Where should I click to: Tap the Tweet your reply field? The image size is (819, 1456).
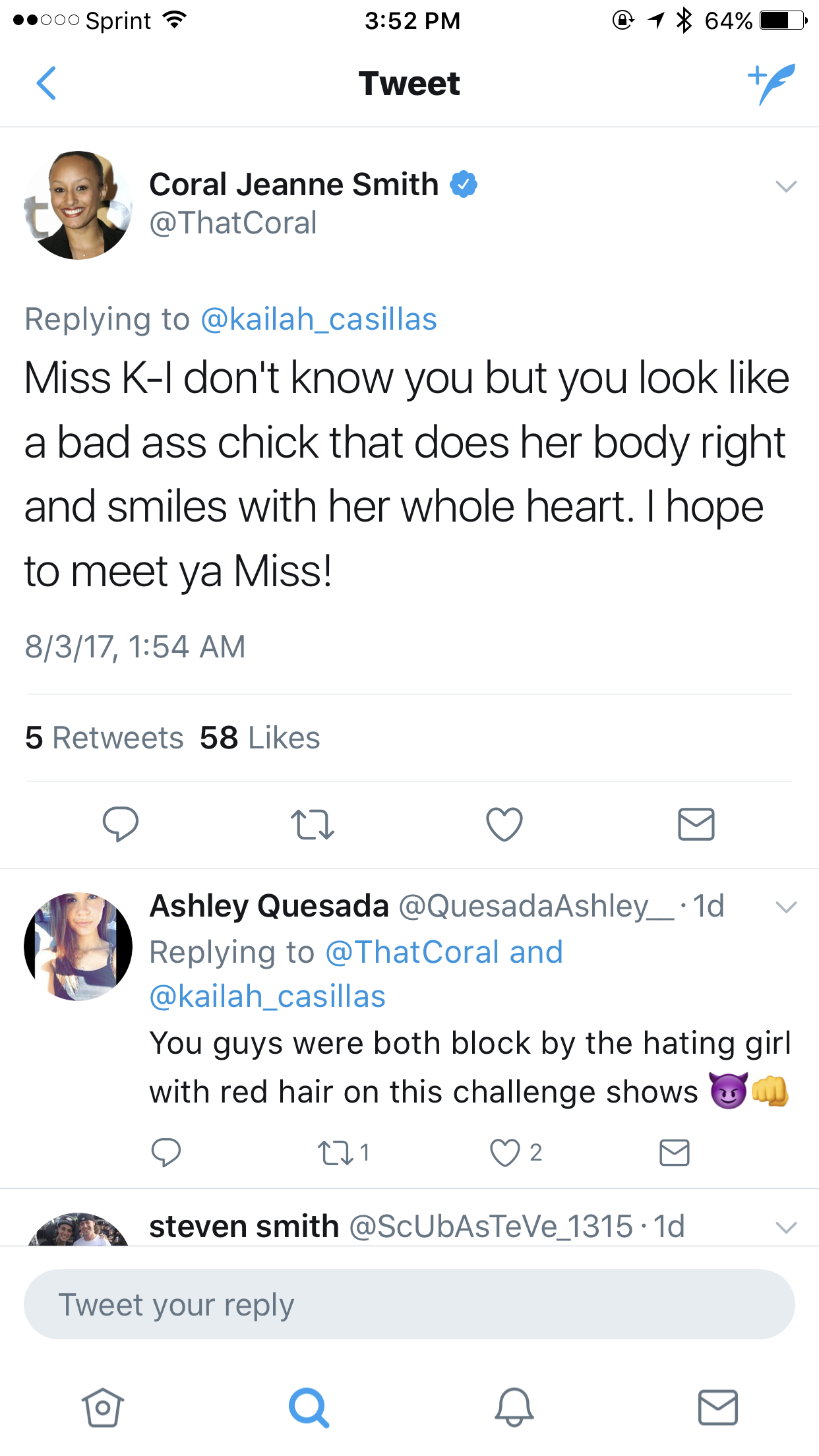pyautogui.click(x=409, y=1304)
